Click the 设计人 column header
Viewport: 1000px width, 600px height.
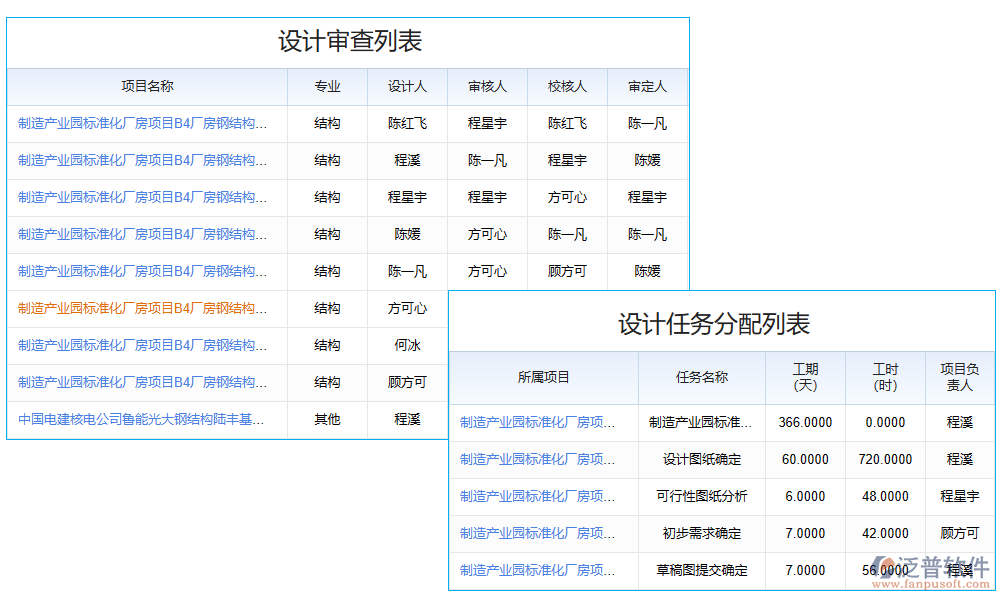click(407, 87)
